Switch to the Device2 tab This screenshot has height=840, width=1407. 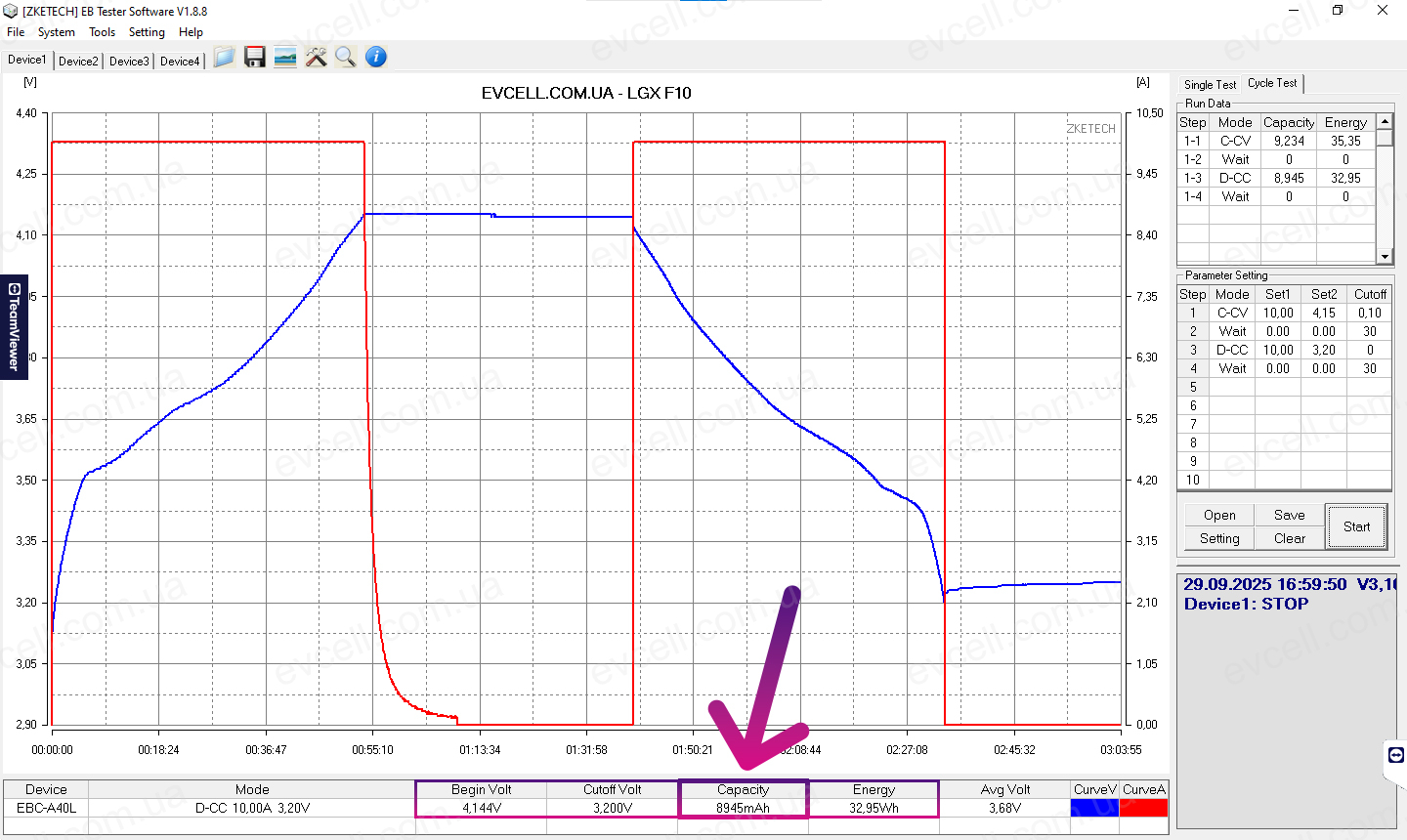(77, 60)
